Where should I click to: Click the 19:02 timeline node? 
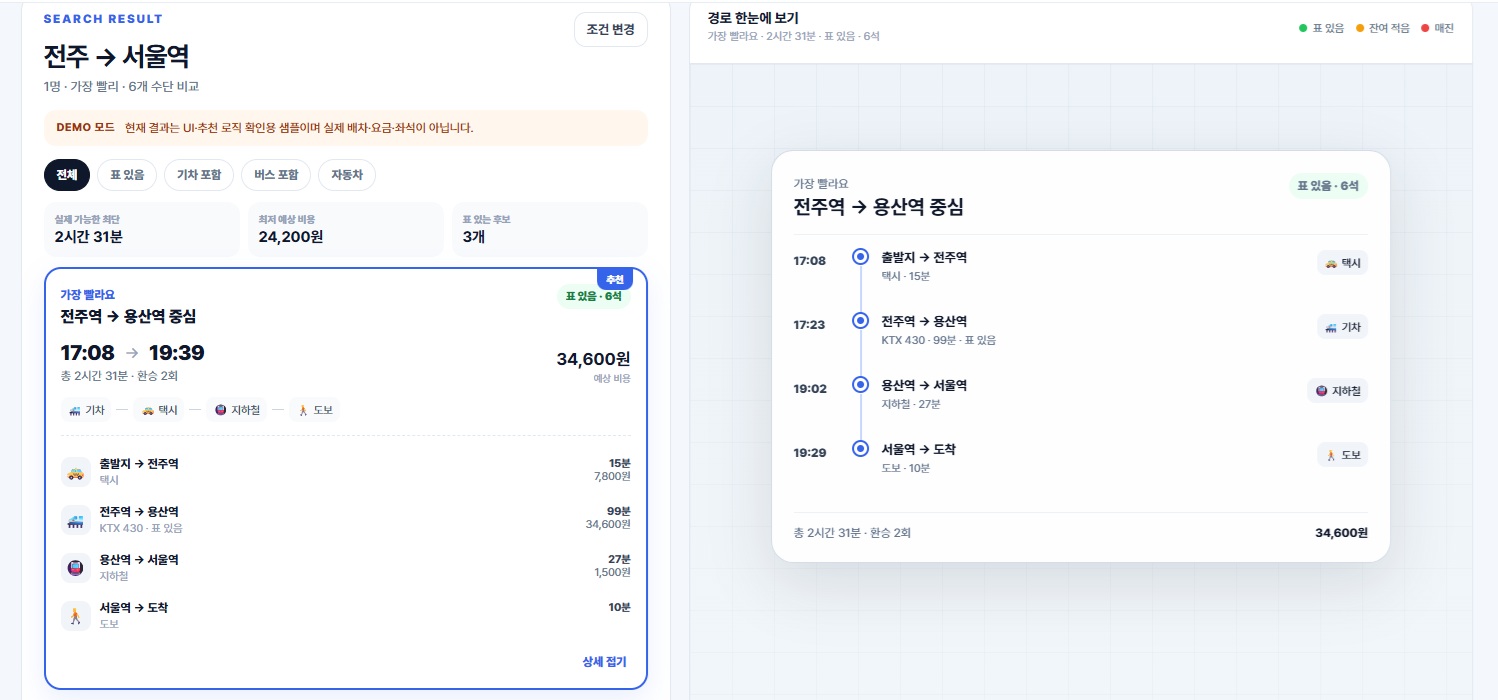[x=860, y=385]
